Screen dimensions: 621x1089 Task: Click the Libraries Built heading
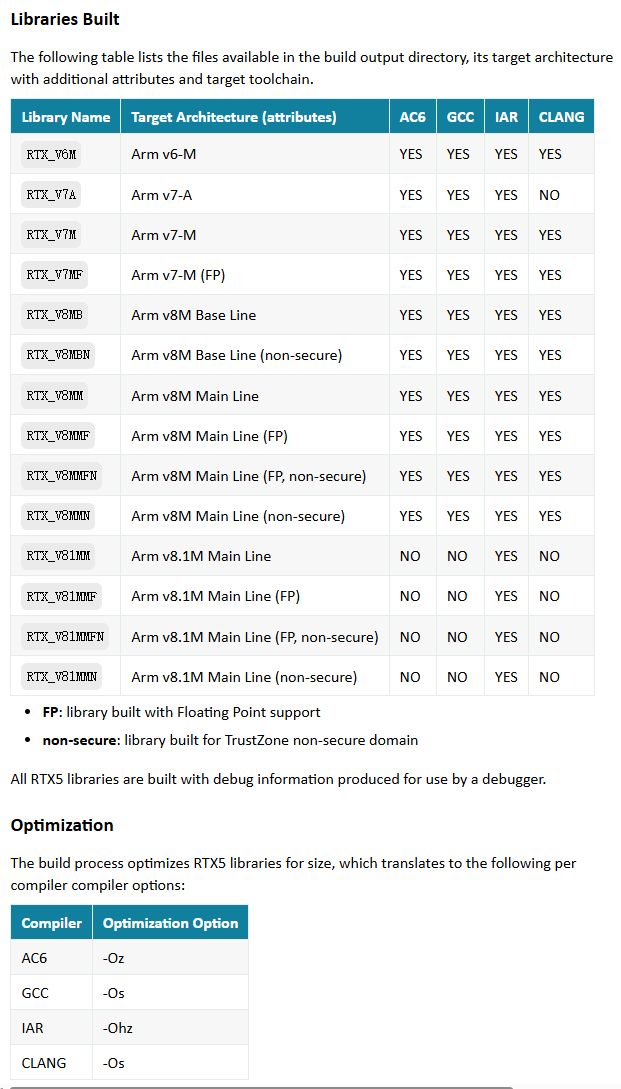[65, 19]
